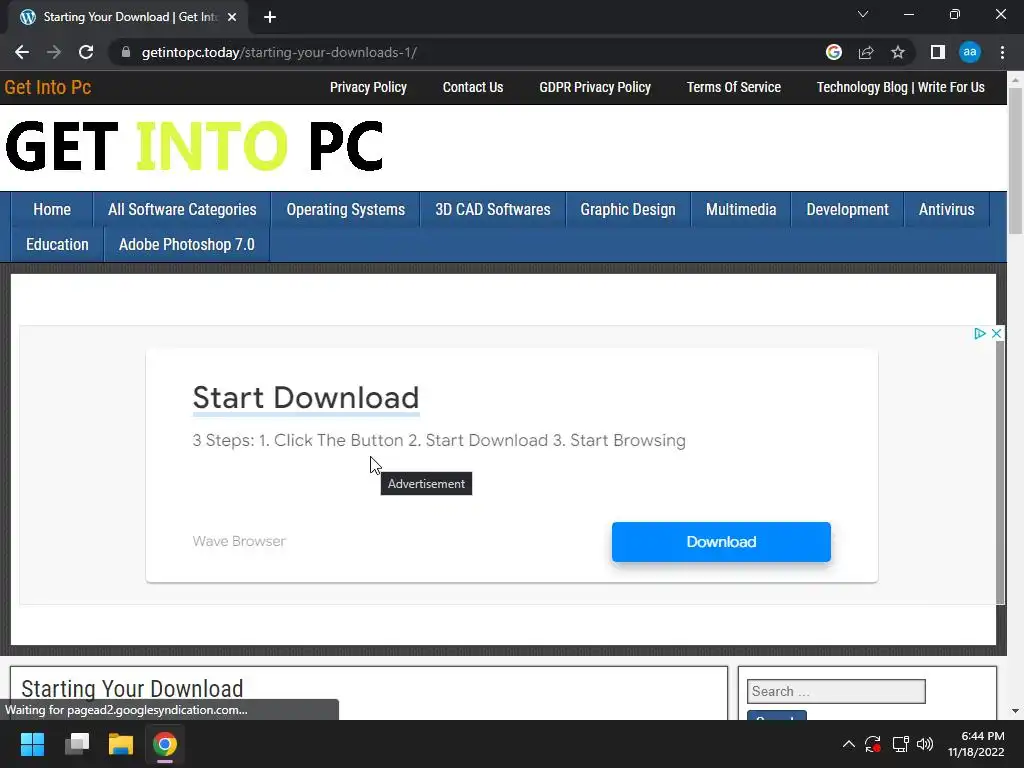Click the GET INTO PC logo
The width and height of the screenshot is (1024, 768).
(x=194, y=146)
